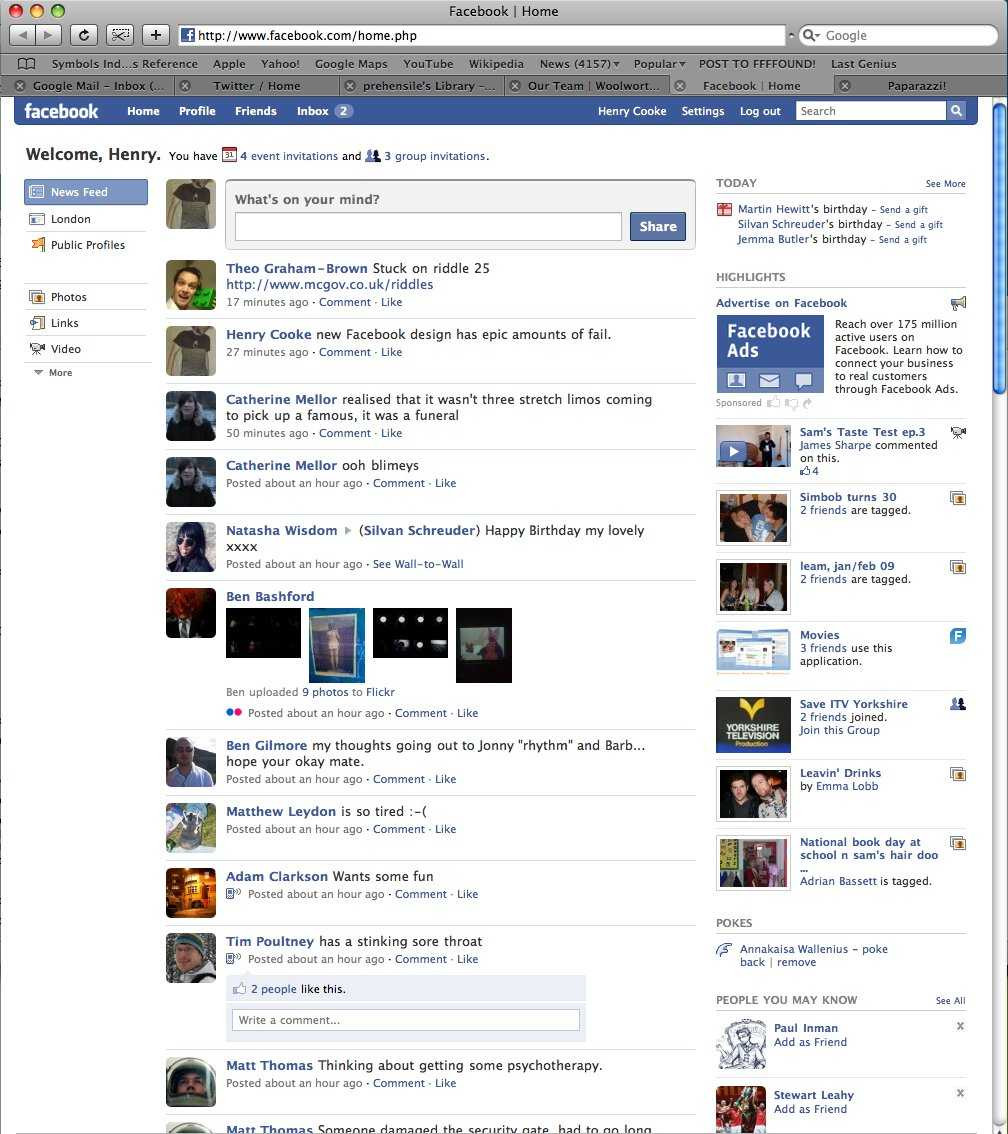
Task: Join the Save ITV Yorkshire group
Action: click(839, 730)
